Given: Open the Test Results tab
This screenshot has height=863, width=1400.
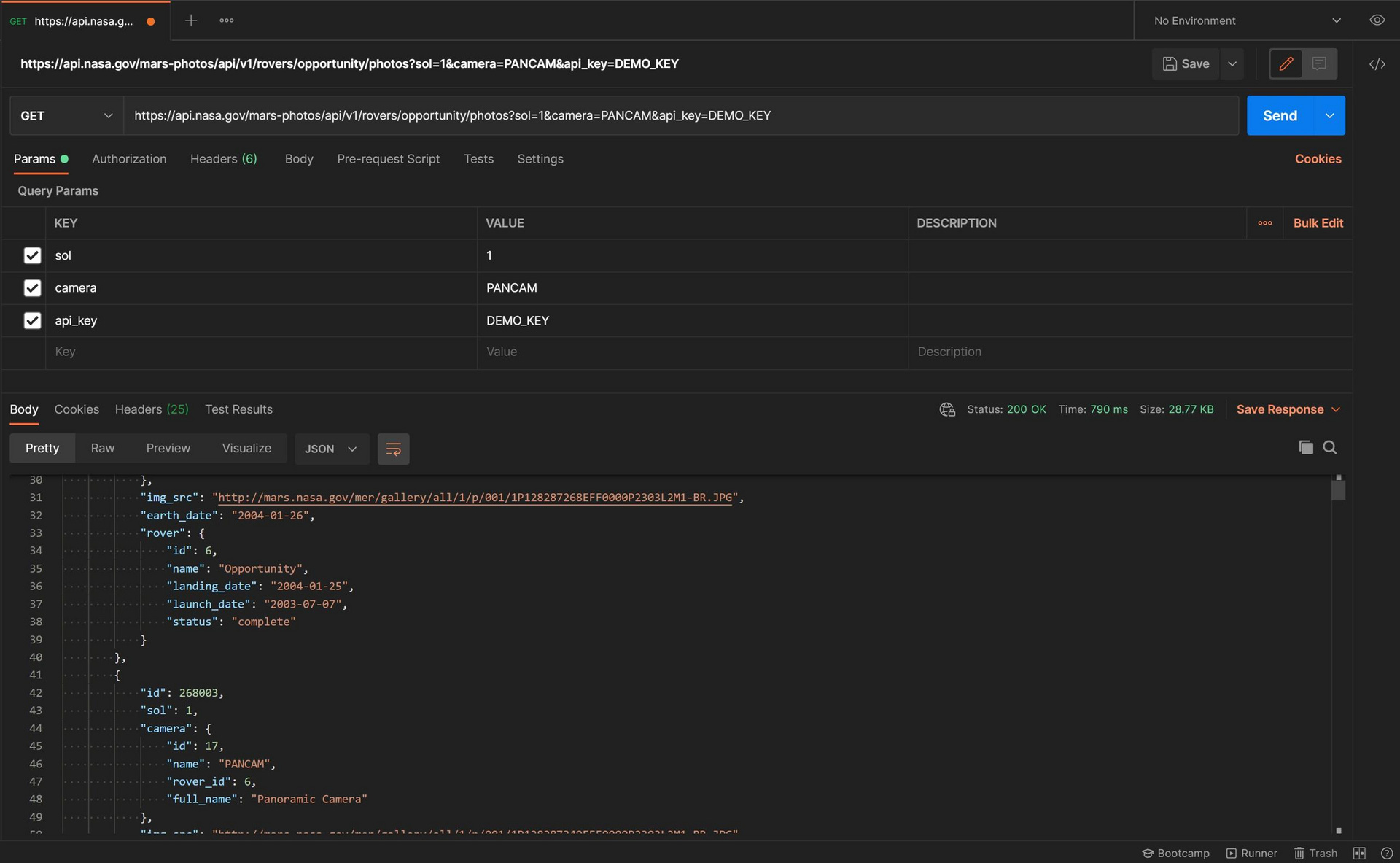Looking at the screenshot, I should (x=238, y=409).
